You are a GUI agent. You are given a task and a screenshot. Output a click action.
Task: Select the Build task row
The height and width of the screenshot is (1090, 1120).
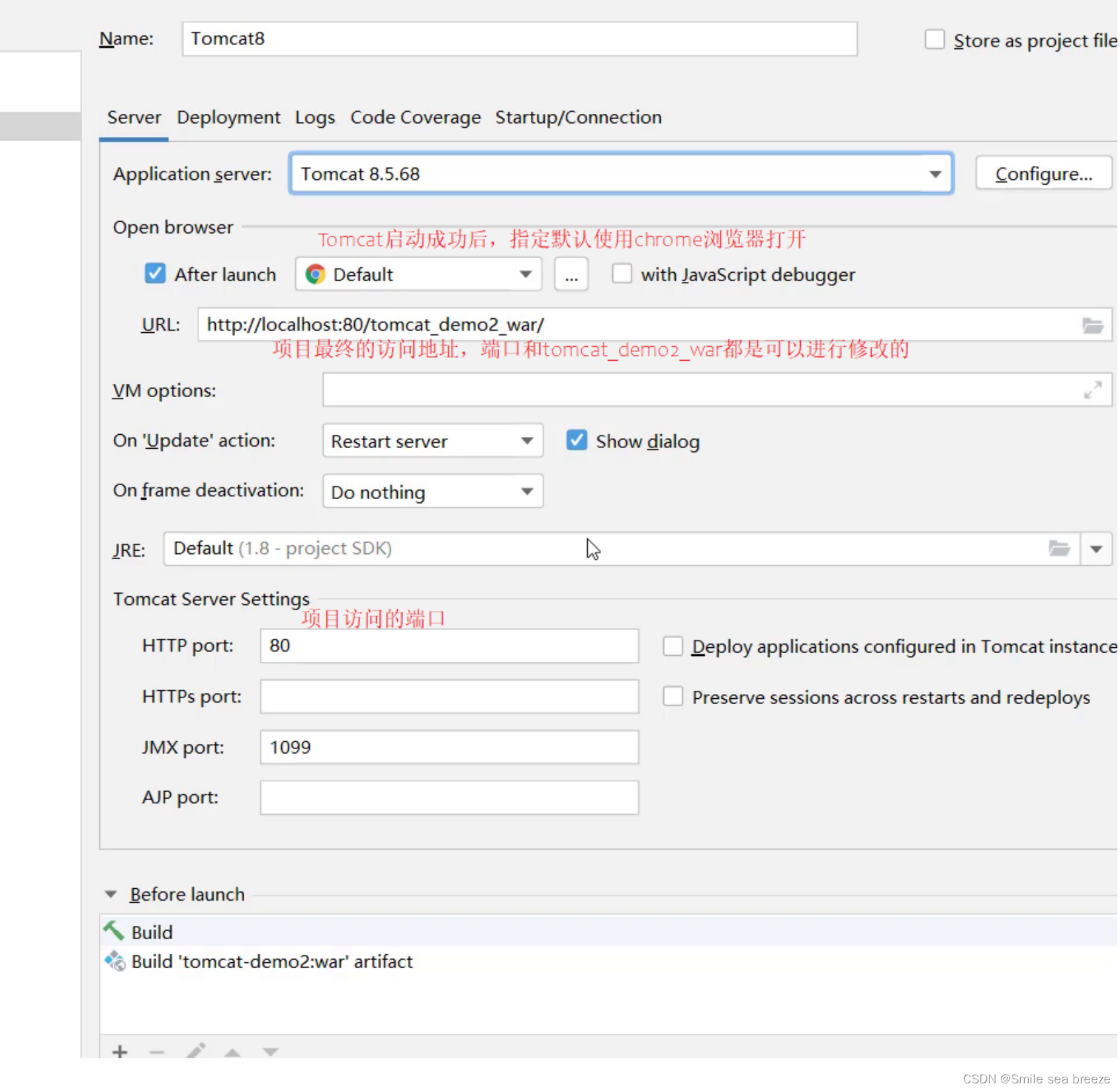coord(610,933)
